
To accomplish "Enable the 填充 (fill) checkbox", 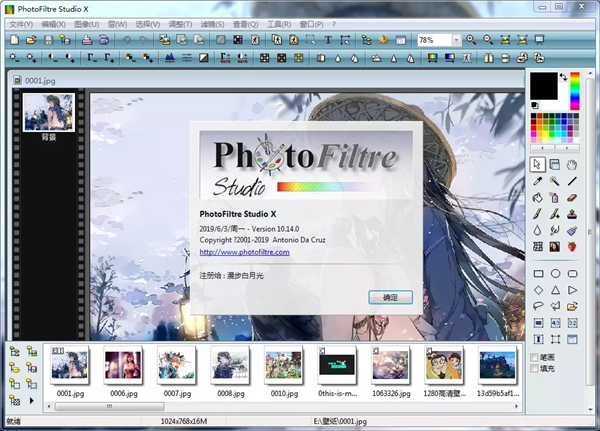I will pos(535,368).
